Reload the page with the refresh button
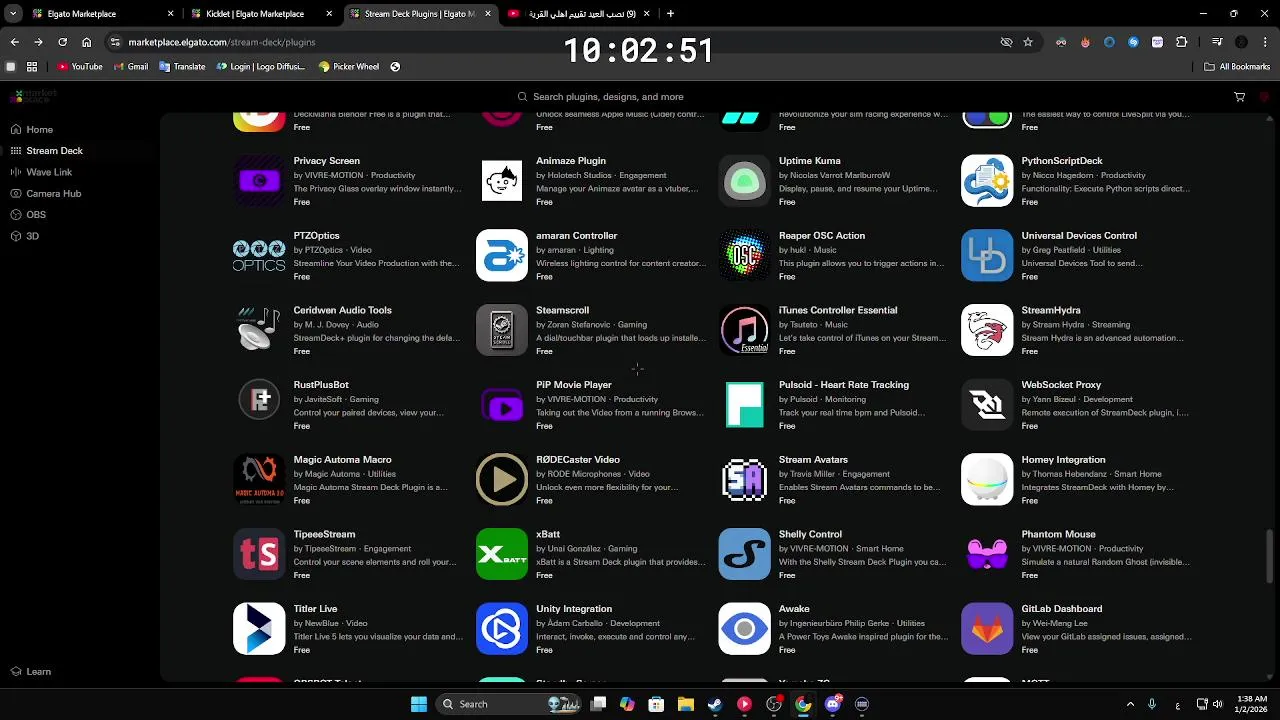 pos(62,42)
